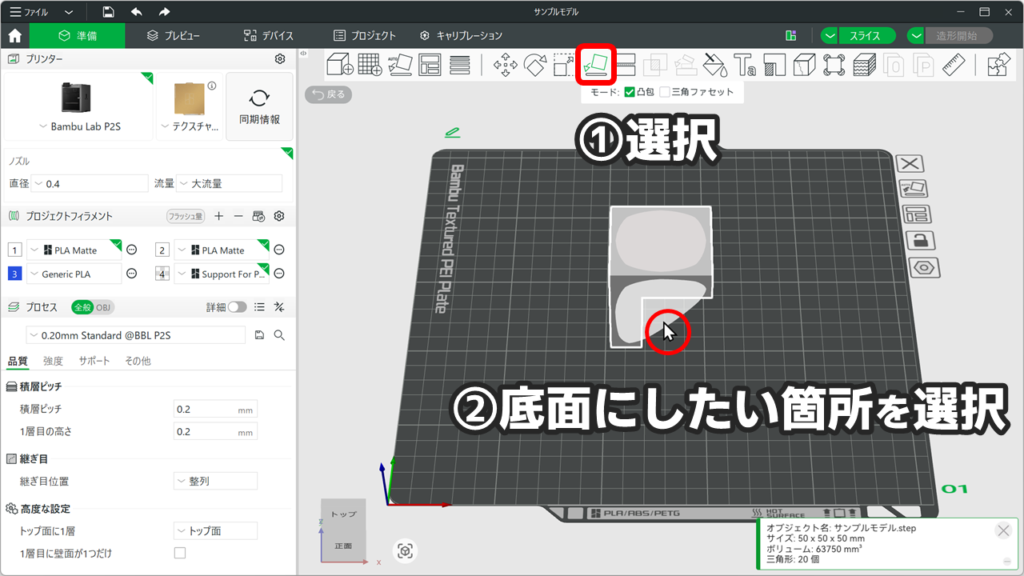Select the Rotate tool in toolbar
The width and height of the screenshot is (1024, 576).
[535, 65]
